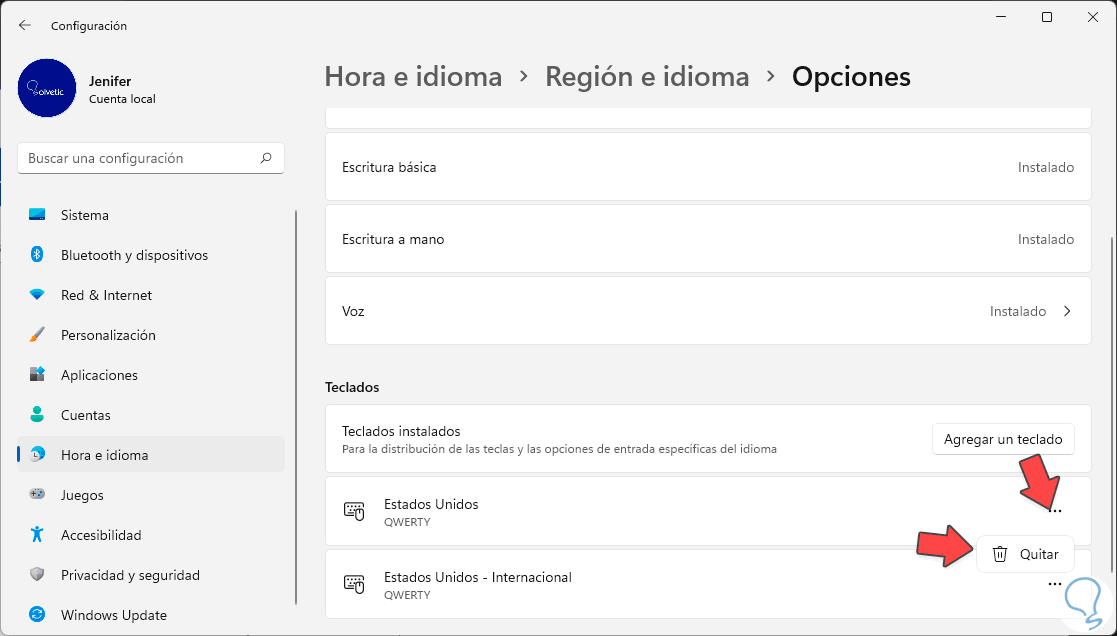Open the Juegos section
The height and width of the screenshot is (636, 1117).
tap(82, 495)
